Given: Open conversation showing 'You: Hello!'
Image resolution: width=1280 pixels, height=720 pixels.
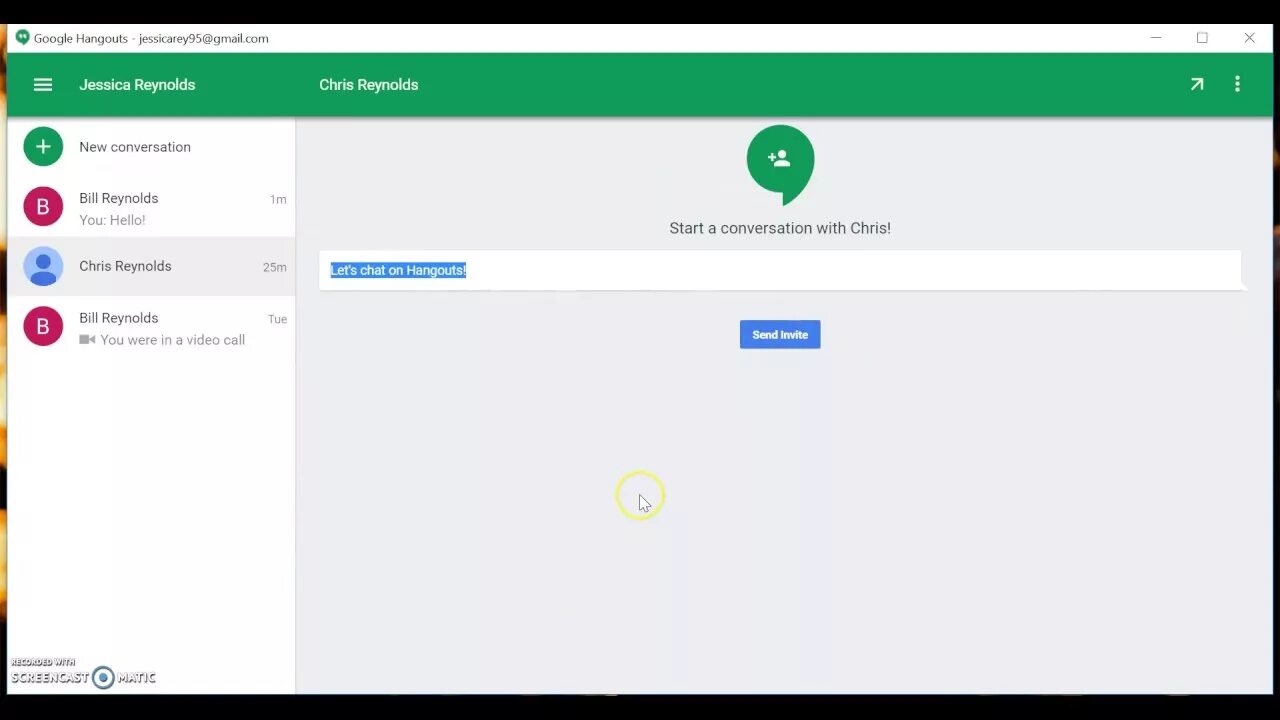Looking at the screenshot, I should [151, 208].
